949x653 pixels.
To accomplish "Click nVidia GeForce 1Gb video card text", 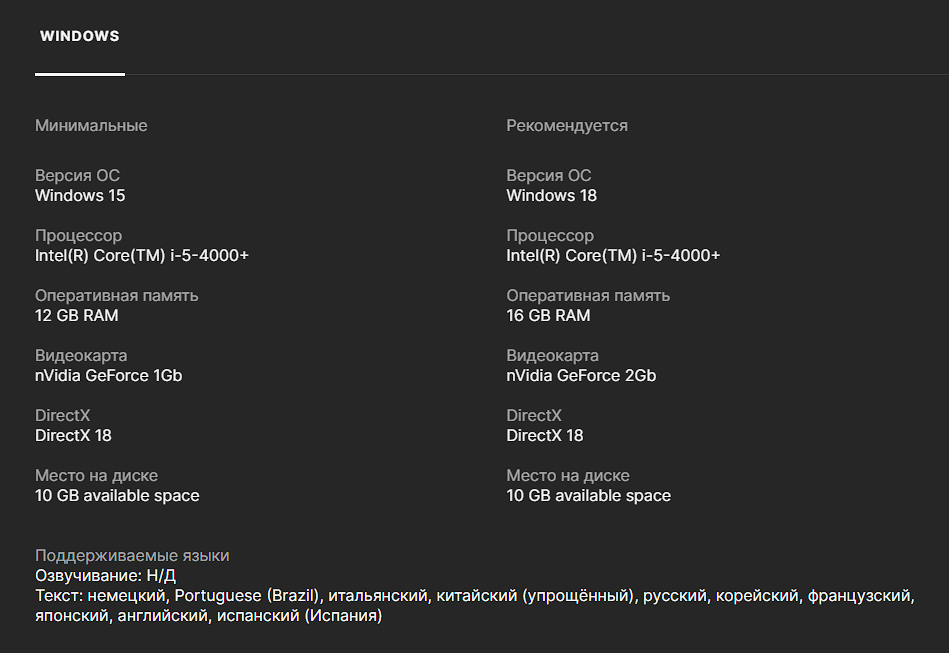I will [108, 375].
